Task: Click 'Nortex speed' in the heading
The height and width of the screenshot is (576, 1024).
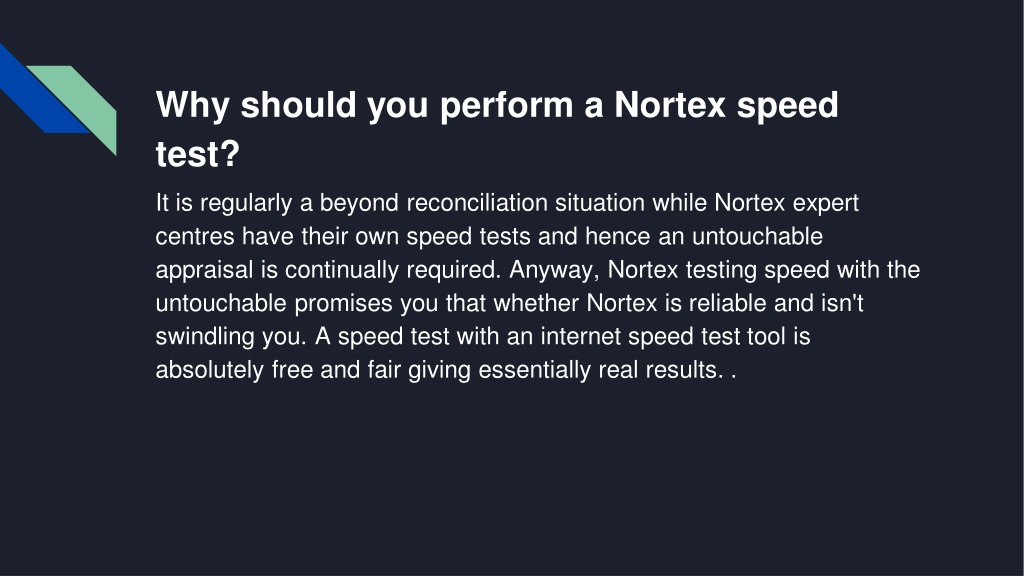Action: point(726,105)
